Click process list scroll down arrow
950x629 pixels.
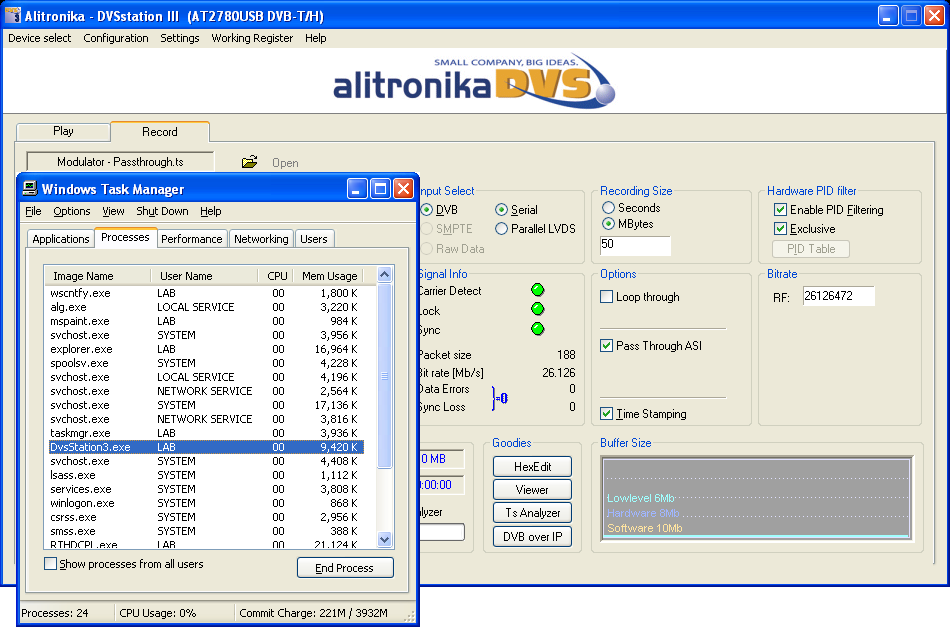pyautogui.click(x=385, y=539)
